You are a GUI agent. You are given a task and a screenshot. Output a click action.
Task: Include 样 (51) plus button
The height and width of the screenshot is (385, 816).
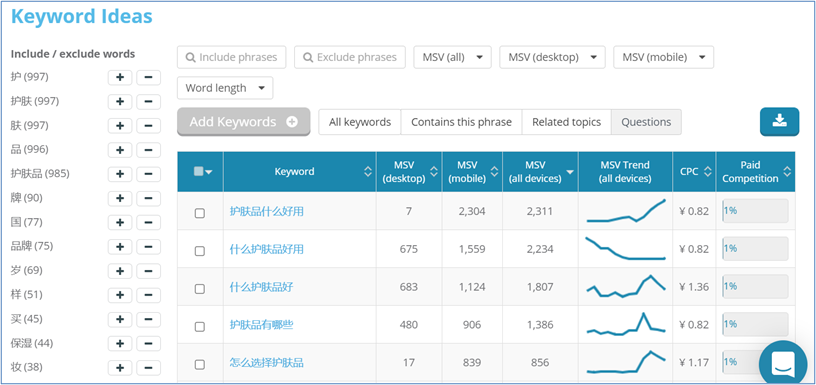120,295
